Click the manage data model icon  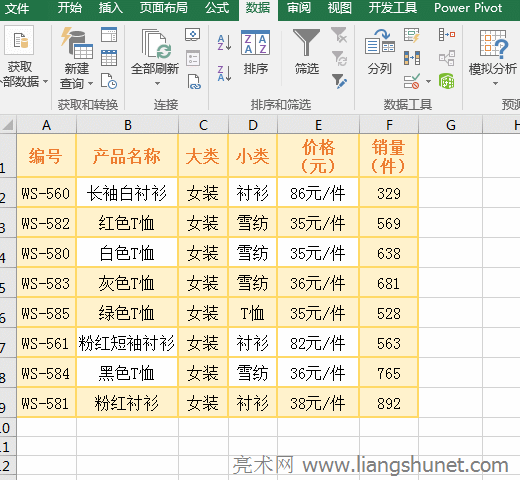[x=447, y=81]
